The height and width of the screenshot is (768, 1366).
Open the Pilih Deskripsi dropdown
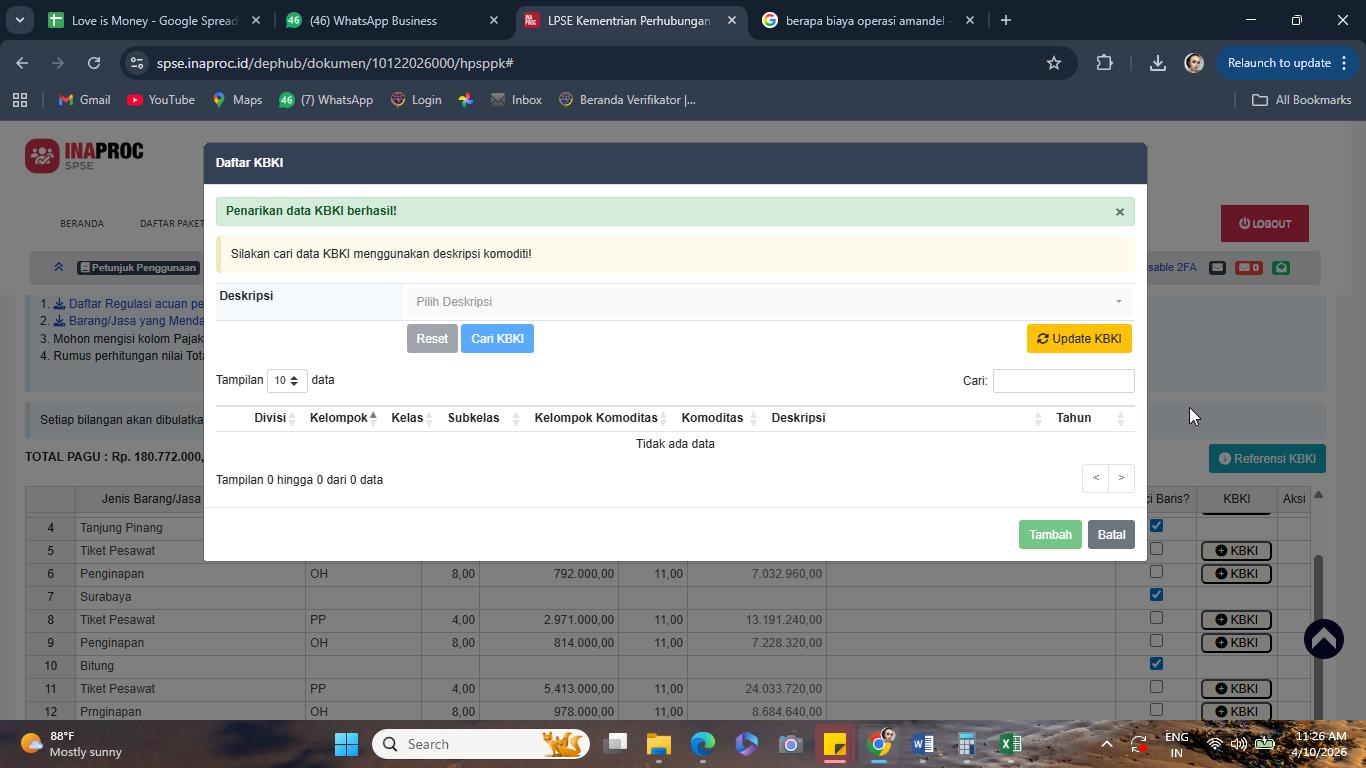pyautogui.click(x=768, y=302)
